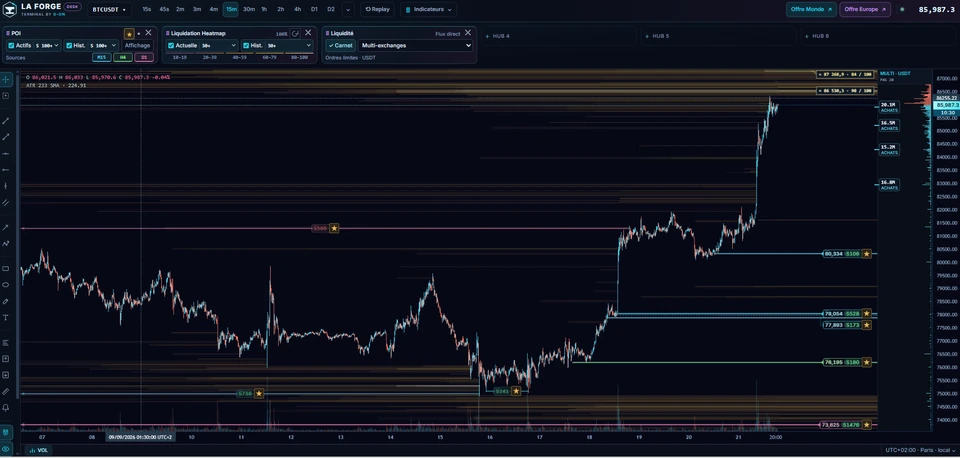This screenshot has width=960, height=458.
Task: Open the Offre Europe link
Action: coord(864,9)
